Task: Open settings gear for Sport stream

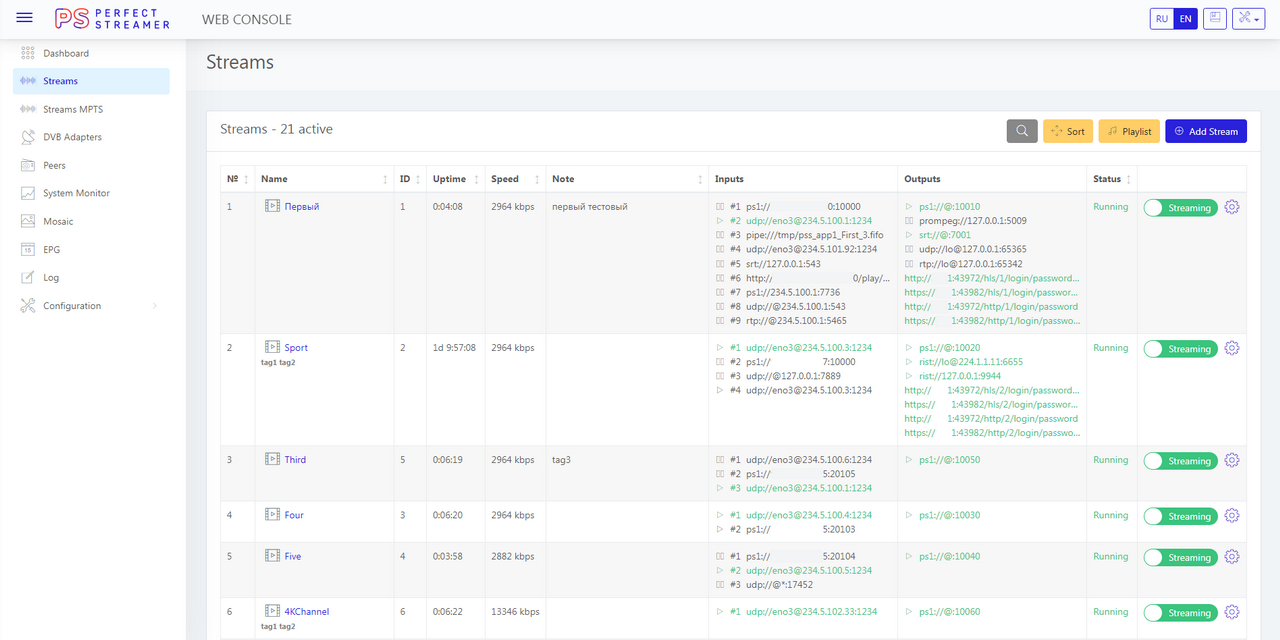Action: pyautogui.click(x=1232, y=348)
